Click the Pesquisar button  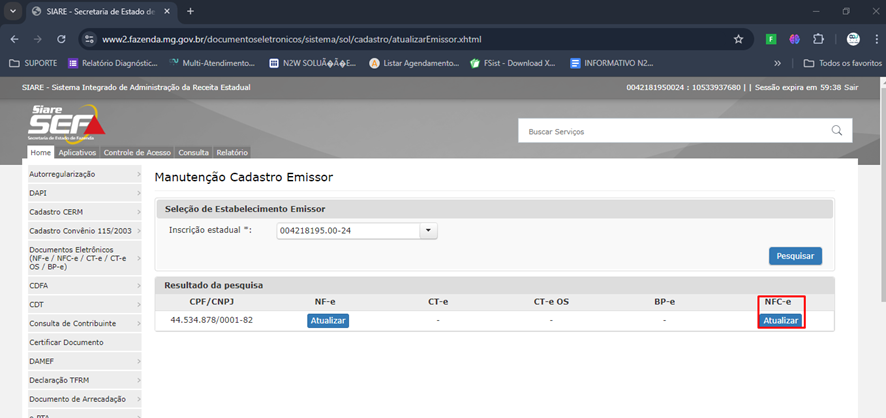(795, 256)
